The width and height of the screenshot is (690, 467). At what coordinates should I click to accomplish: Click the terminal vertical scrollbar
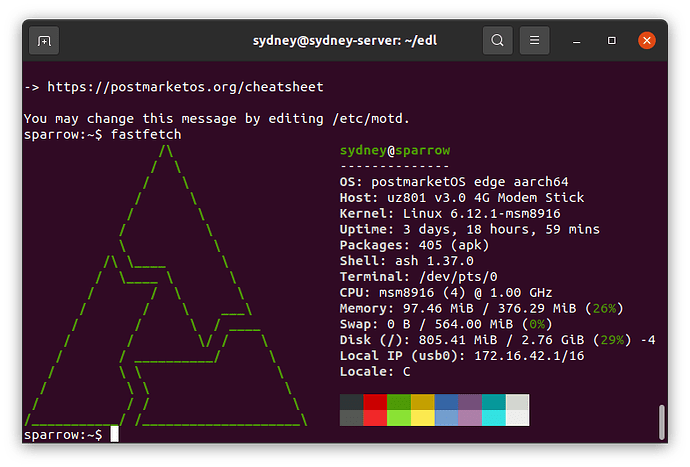(661, 422)
